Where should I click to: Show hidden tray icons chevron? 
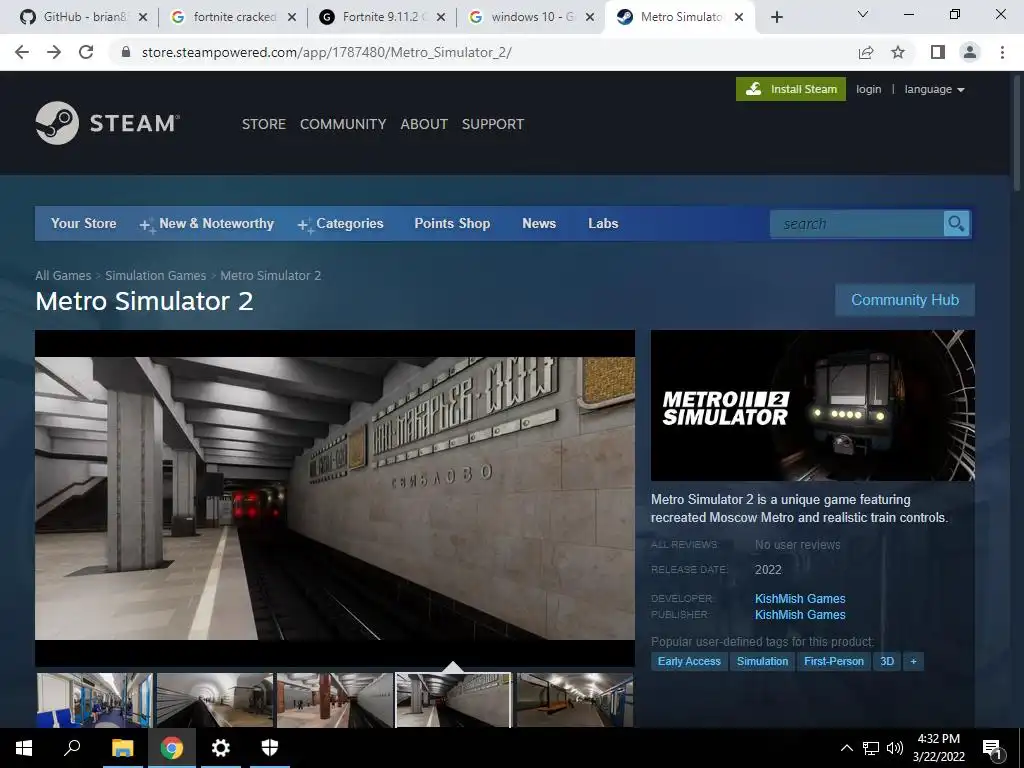pos(846,748)
